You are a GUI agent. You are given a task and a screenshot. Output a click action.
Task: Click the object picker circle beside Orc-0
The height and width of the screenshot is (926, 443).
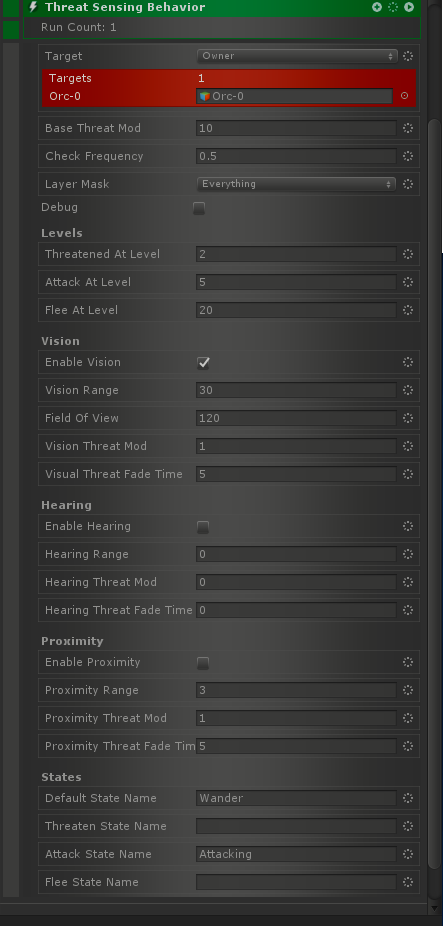pos(405,96)
